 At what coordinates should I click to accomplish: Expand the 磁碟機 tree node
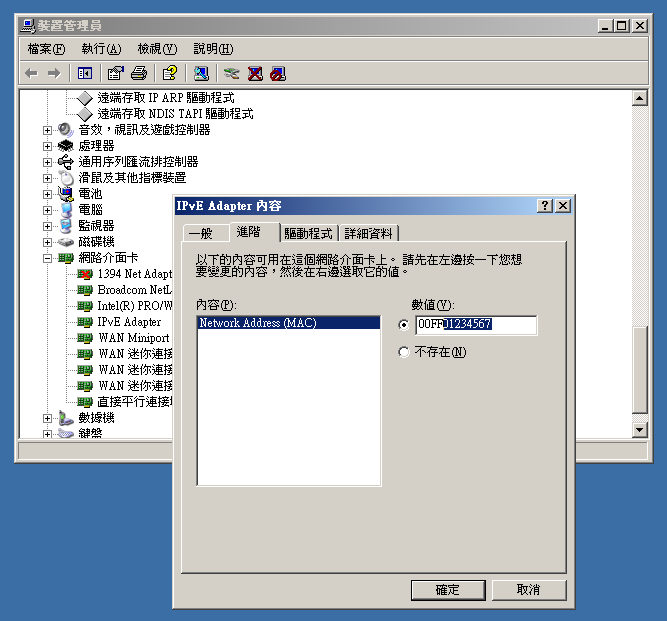click(x=47, y=242)
